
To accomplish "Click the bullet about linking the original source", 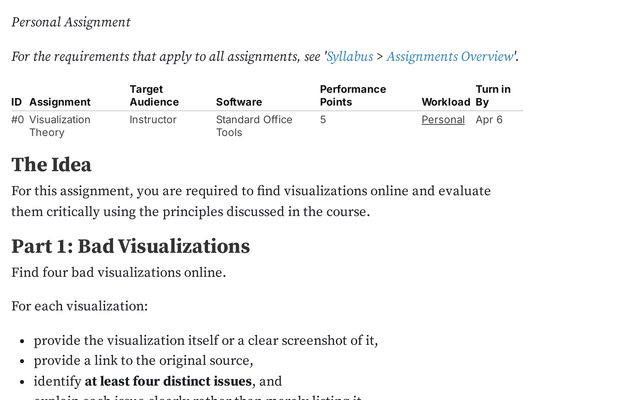I will pos(143,361).
